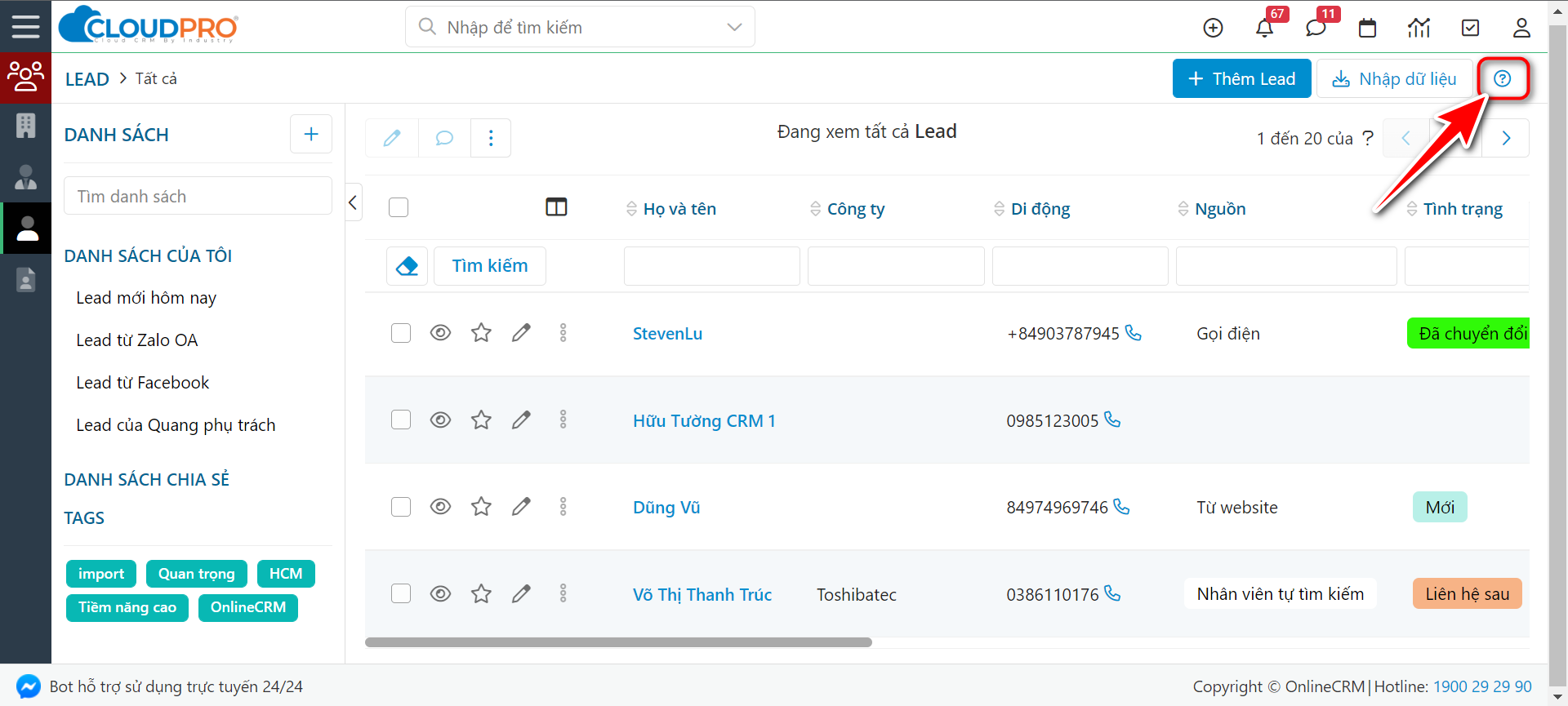The image size is (1568, 706).
Task: Expand the global search dropdown arrow
Action: pyautogui.click(x=734, y=27)
